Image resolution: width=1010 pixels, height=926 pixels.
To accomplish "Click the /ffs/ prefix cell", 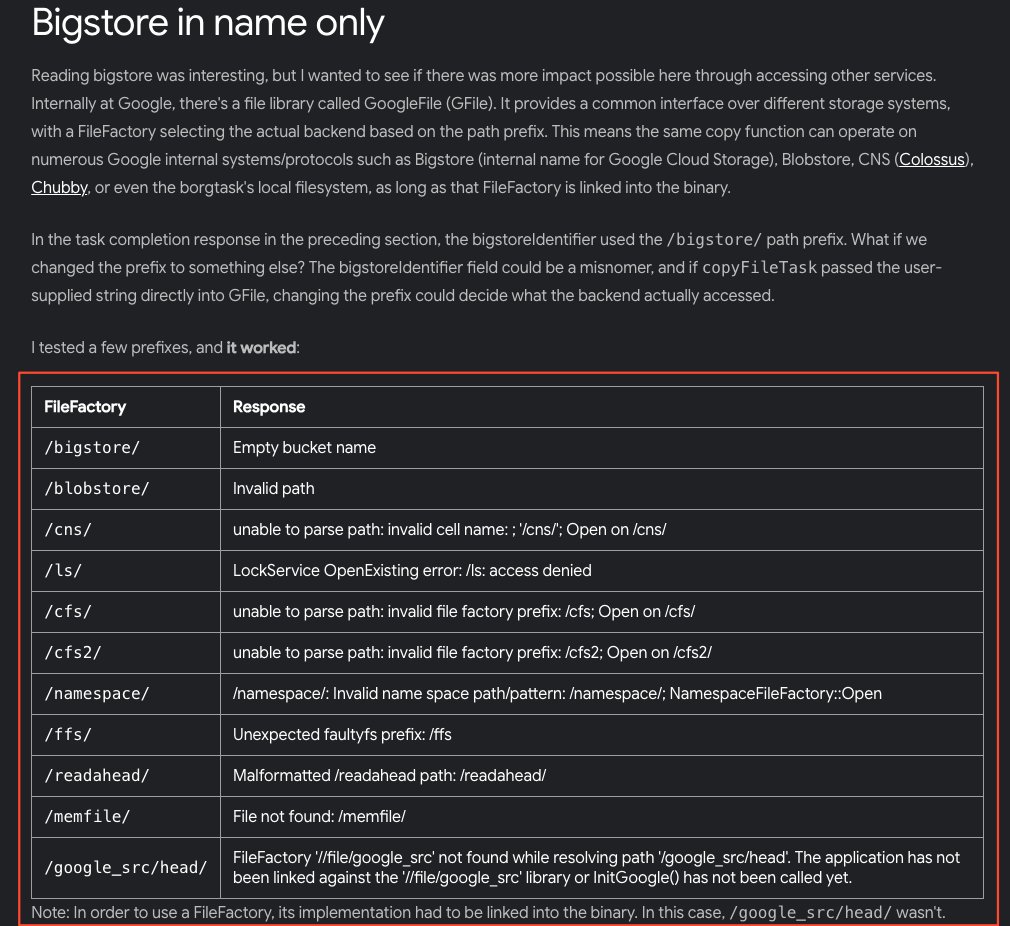I will click(x=126, y=735).
